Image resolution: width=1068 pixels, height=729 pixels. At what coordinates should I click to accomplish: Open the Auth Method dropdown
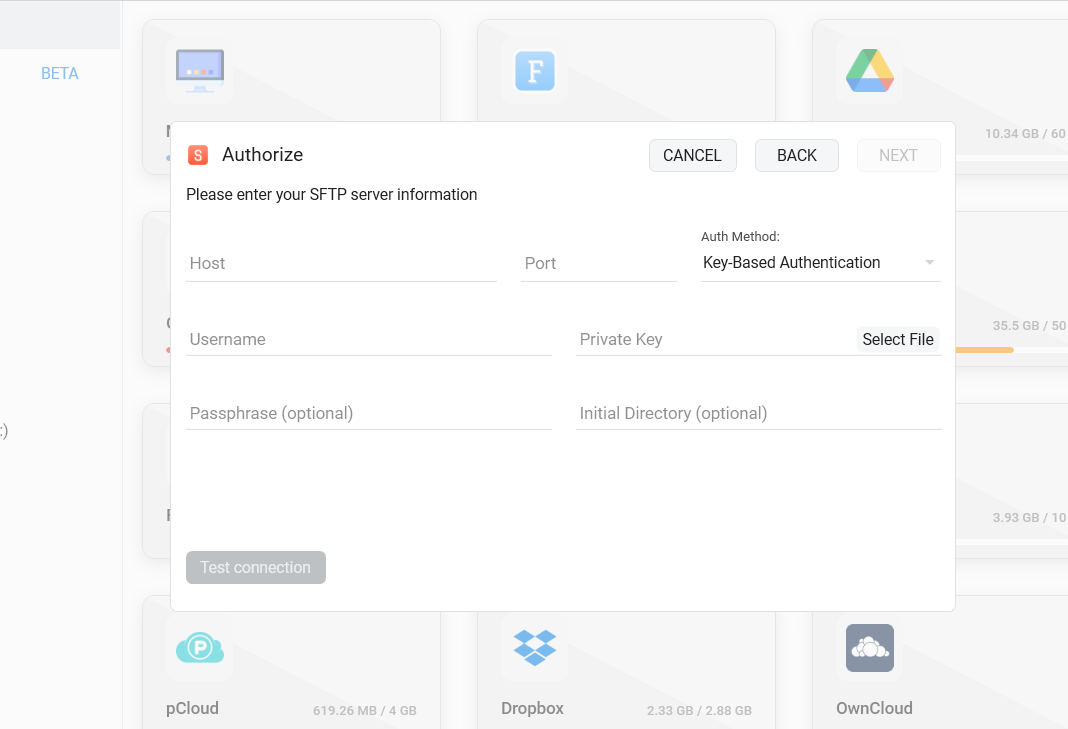pos(819,262)
